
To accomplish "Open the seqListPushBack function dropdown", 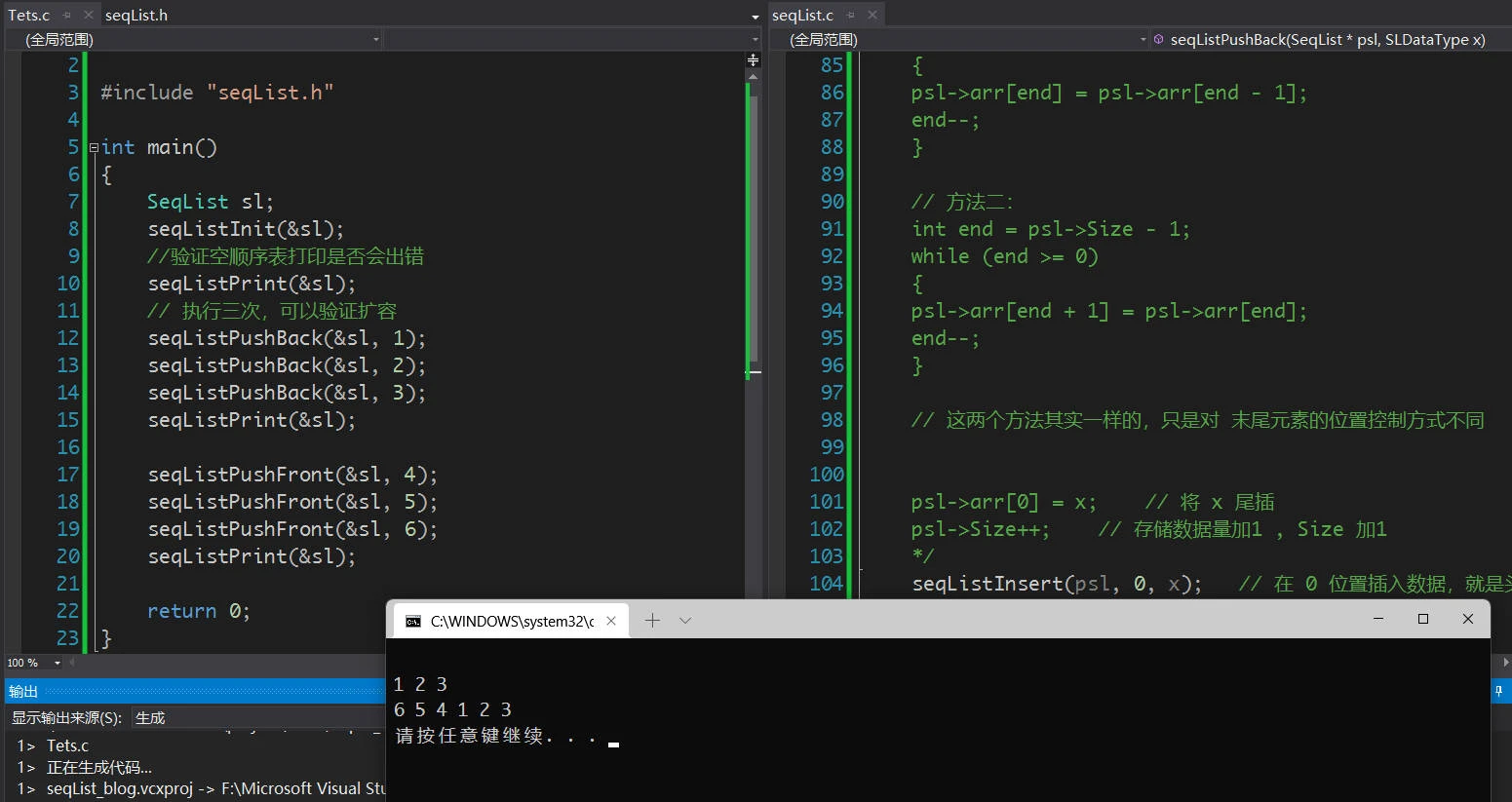I will pos(1331,40).
